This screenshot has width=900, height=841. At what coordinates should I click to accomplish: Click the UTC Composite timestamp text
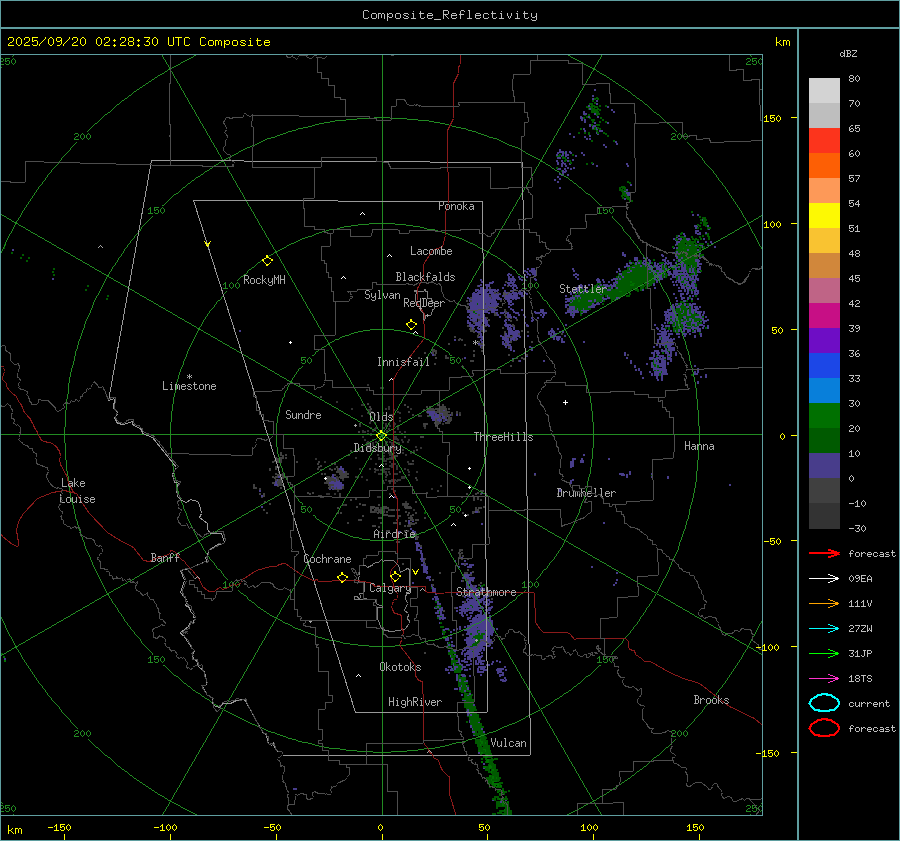click(139, 42)
